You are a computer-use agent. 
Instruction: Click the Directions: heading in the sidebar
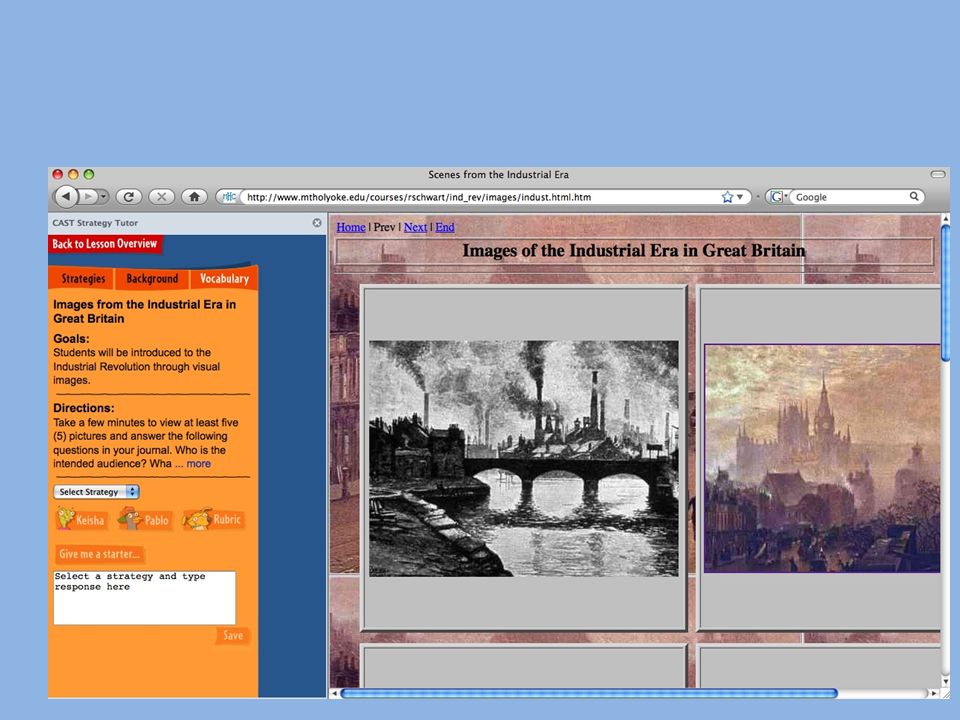pyautogui.click(x=84, y=408)
